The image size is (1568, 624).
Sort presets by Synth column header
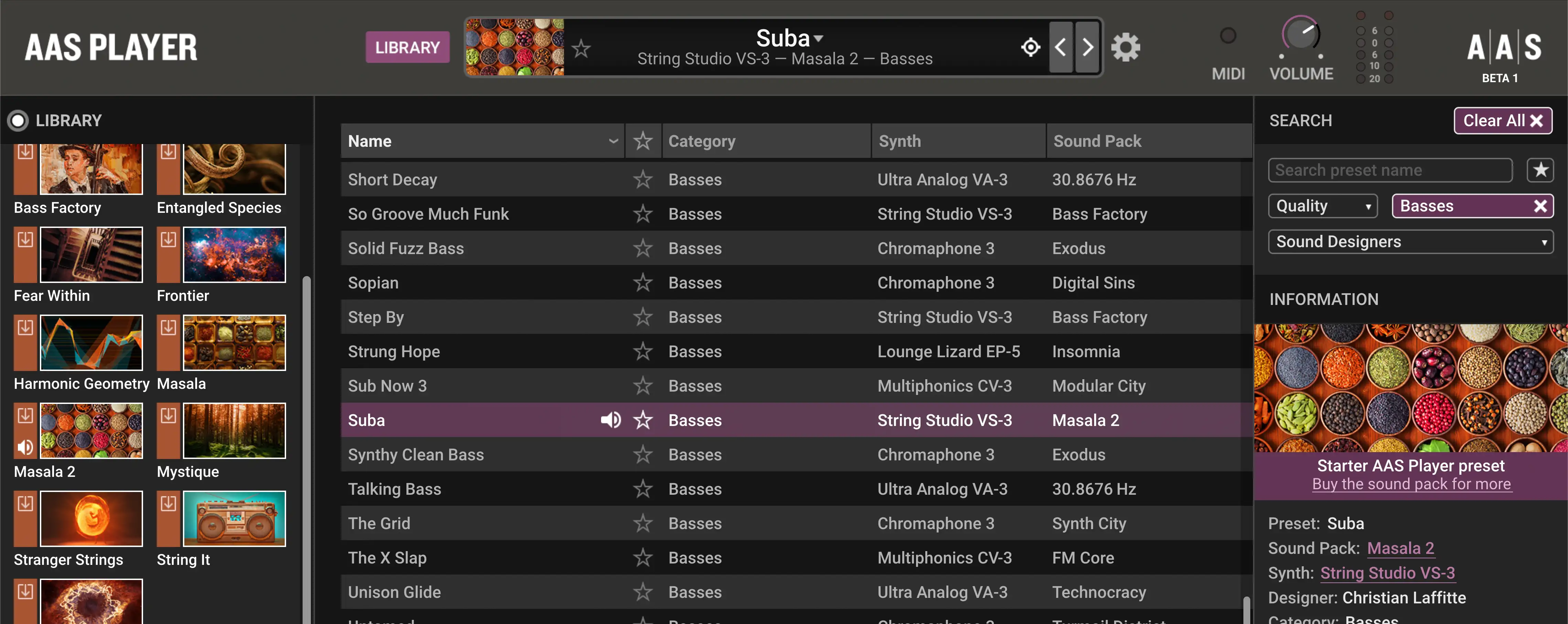[959, 141]
